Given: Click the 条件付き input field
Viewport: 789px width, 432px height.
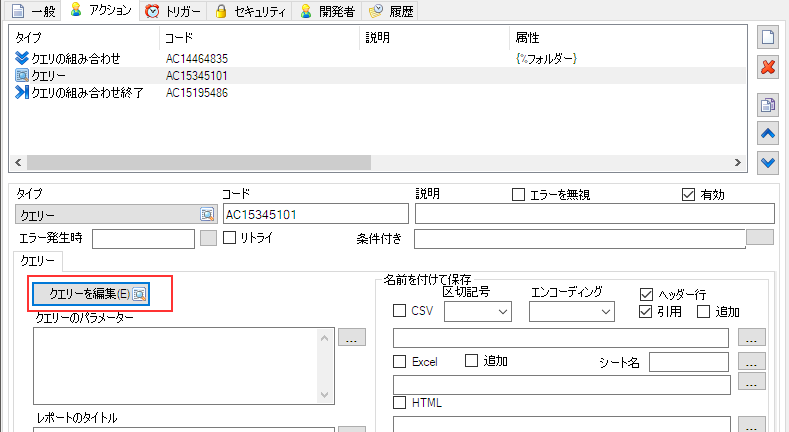Looking at the screenshot, I should point(580,239).
